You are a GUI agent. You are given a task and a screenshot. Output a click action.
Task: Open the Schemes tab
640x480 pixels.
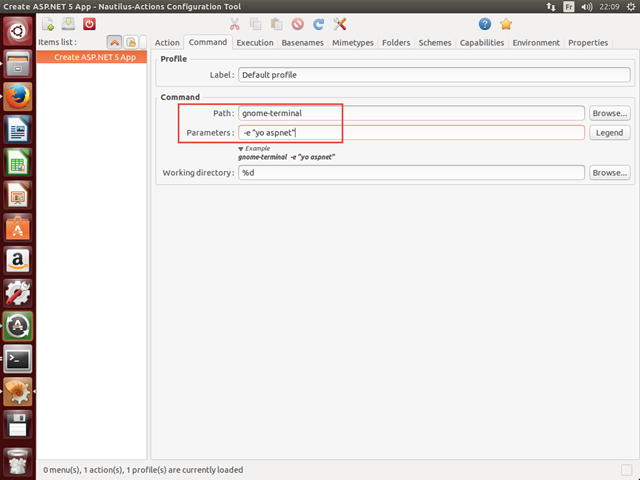click(435, 42)
